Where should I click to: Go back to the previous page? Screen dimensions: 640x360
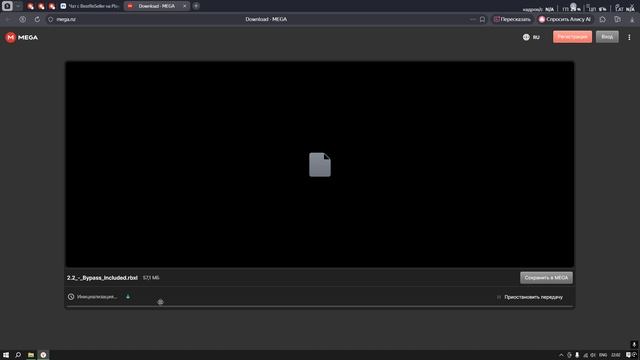(x=8, y=19)
